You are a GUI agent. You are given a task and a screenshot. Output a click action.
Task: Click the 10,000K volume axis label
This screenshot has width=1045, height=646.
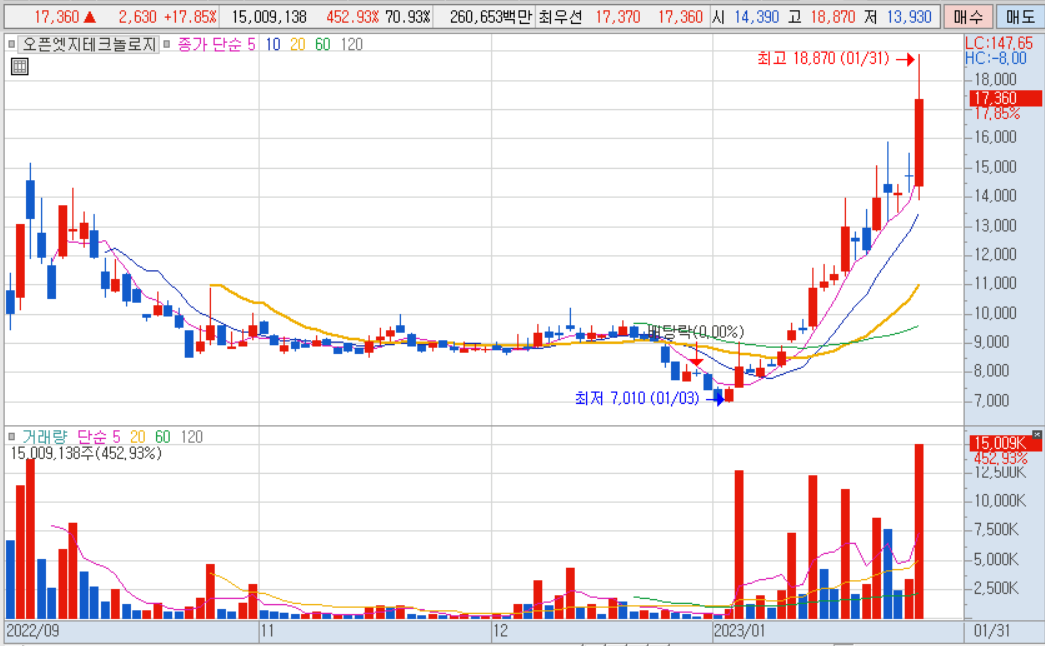point(1000,501)
